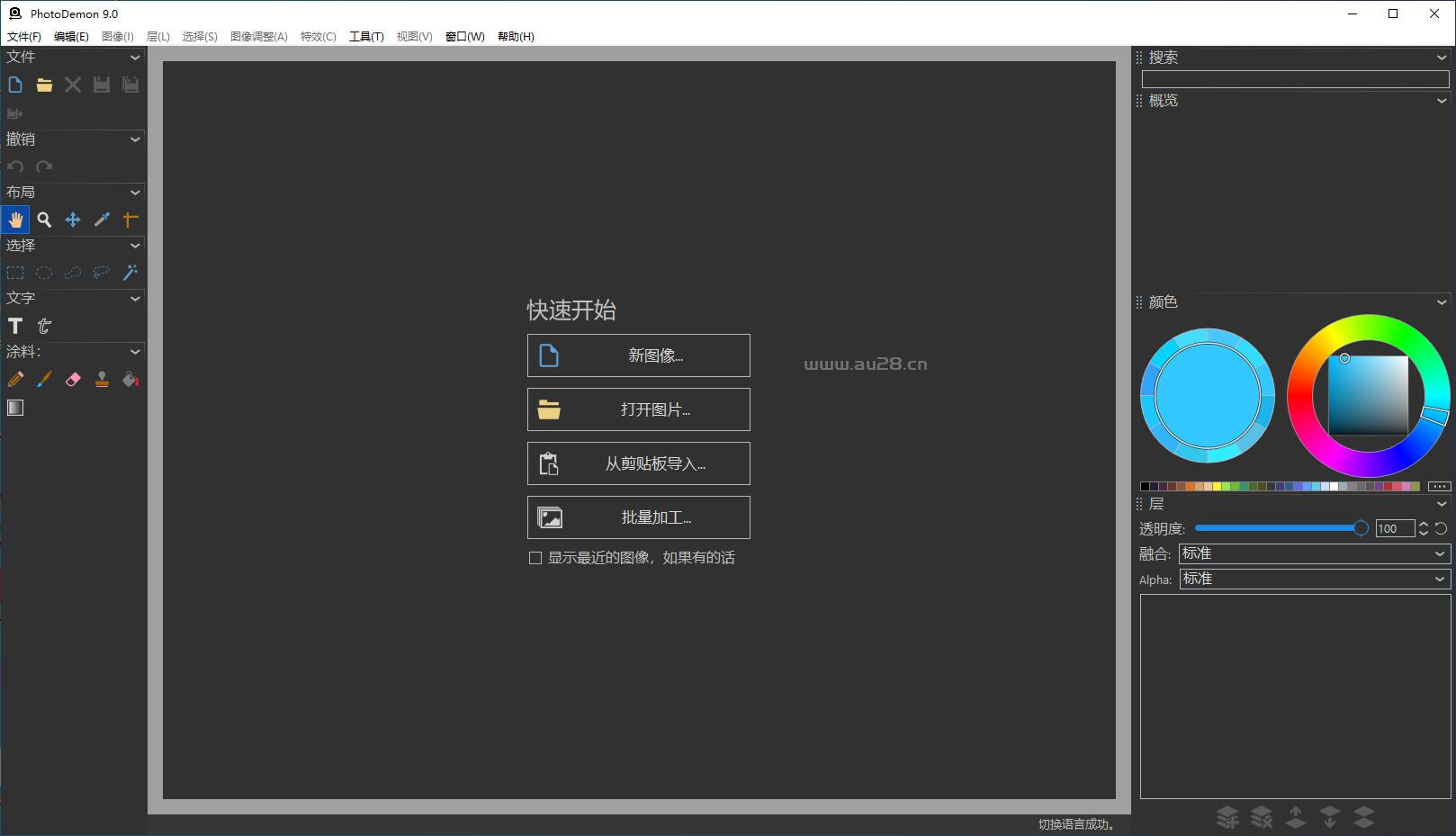
Task: Click the 搜索 text input field
Action: pyautogui.click(x=1295, y=79)
